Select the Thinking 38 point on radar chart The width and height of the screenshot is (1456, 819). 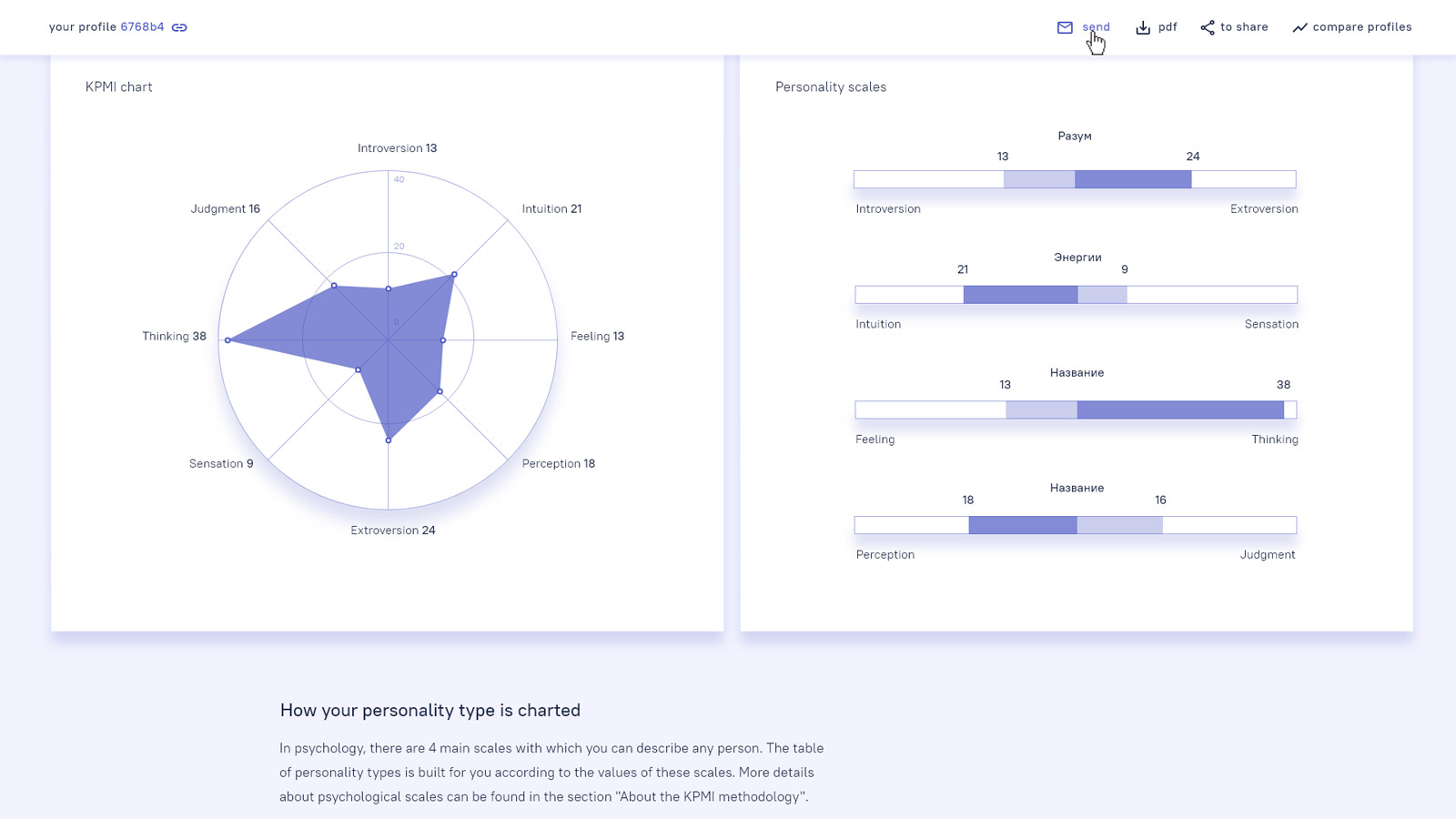pos(227,340)
